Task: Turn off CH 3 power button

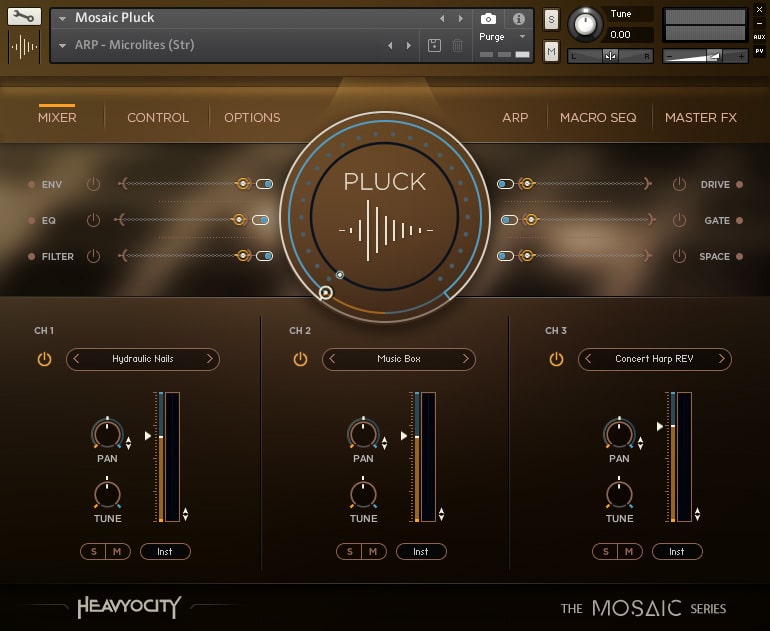Action: click(x=556, y=359)
